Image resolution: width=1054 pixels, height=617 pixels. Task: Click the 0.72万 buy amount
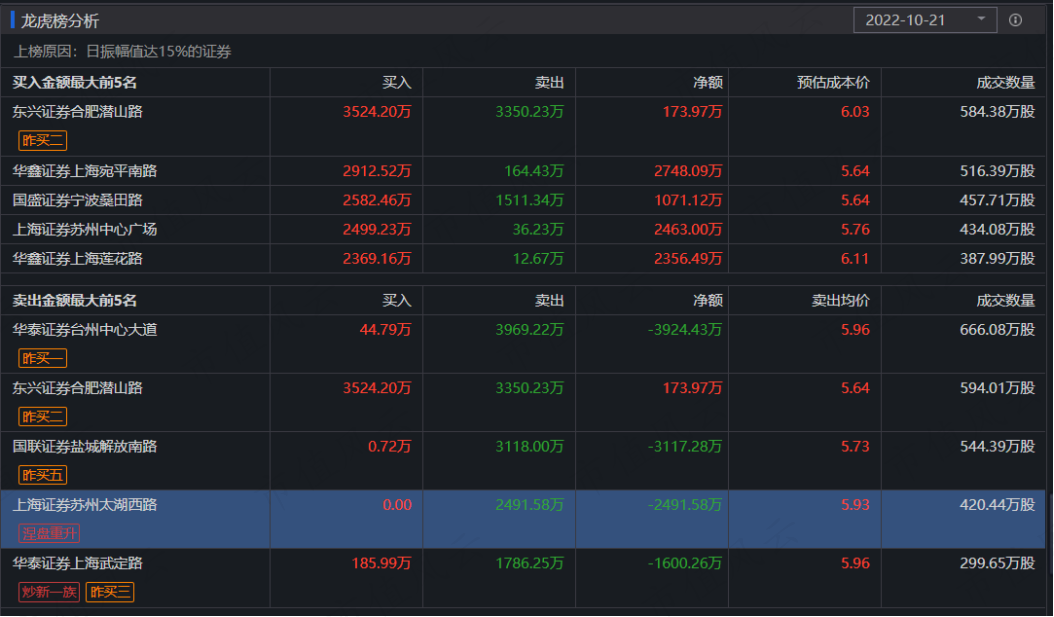pyautogui.click(x=389, y=446)
